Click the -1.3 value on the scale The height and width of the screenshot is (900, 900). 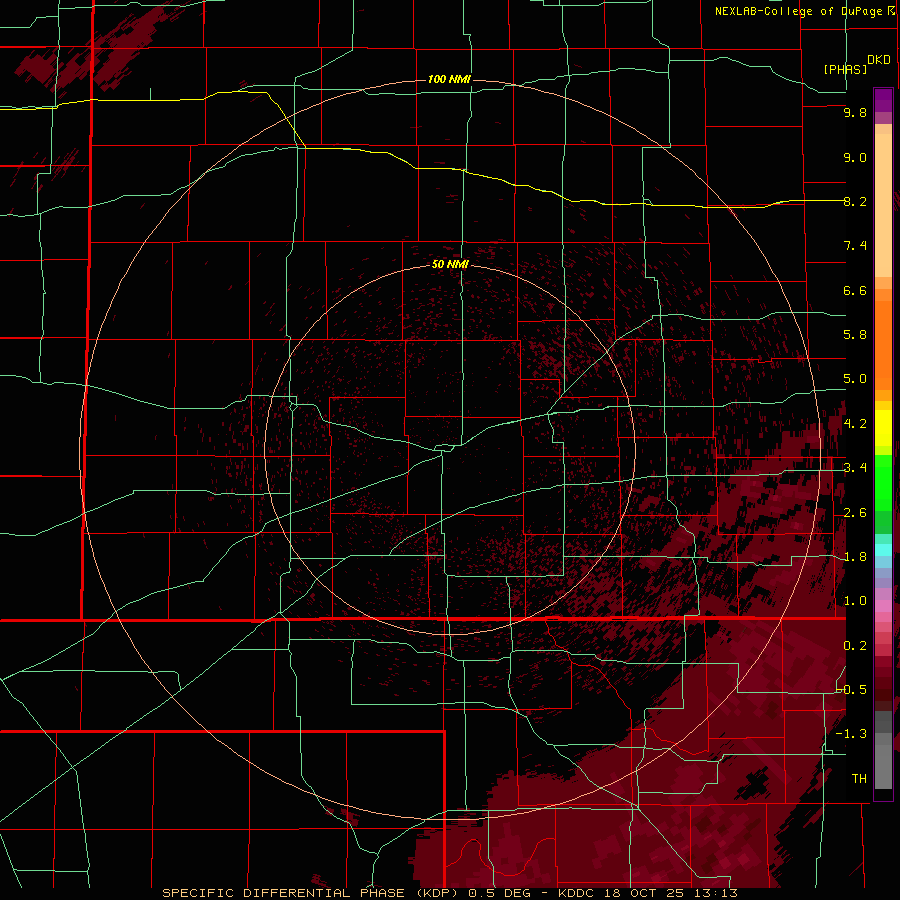(852, 734)
